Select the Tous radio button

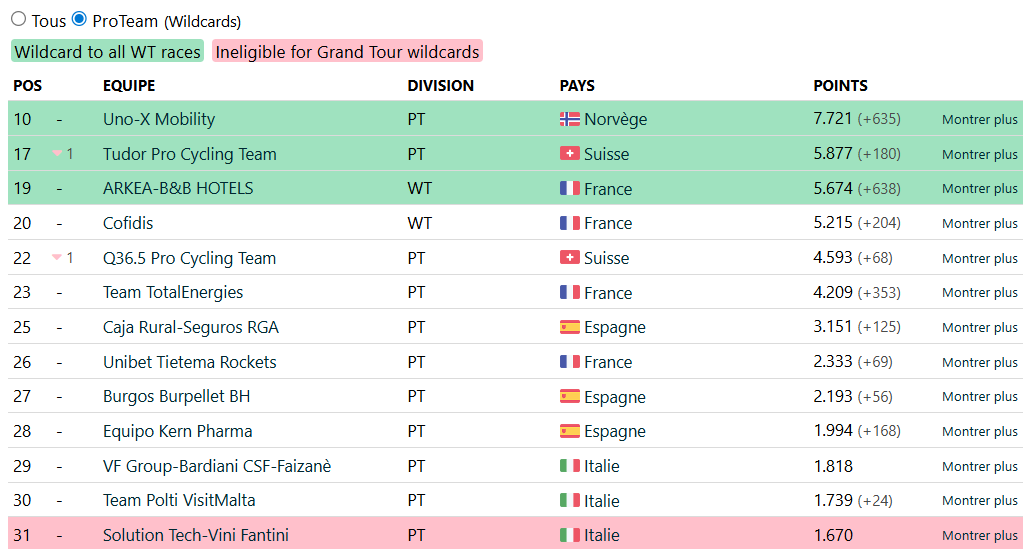pos(18,19)
